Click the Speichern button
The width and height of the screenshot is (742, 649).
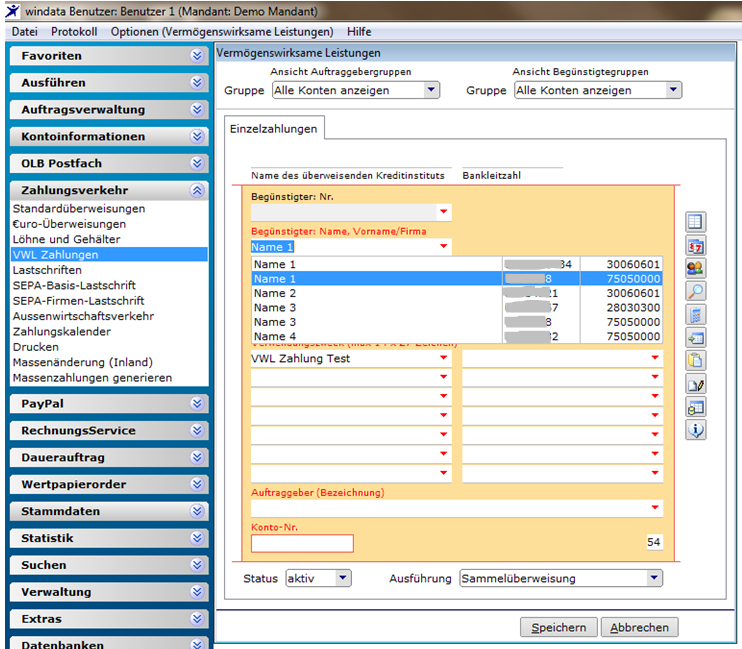558,627
